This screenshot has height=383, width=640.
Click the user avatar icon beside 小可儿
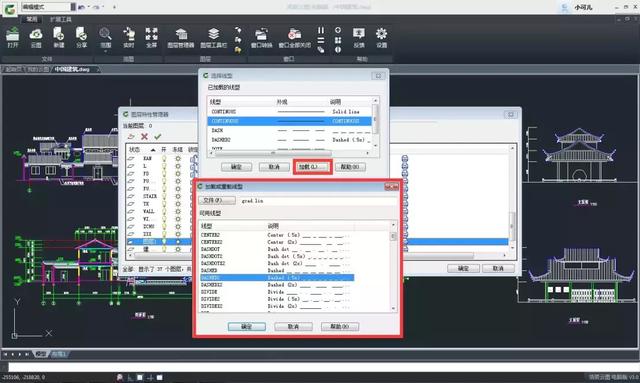565,7
